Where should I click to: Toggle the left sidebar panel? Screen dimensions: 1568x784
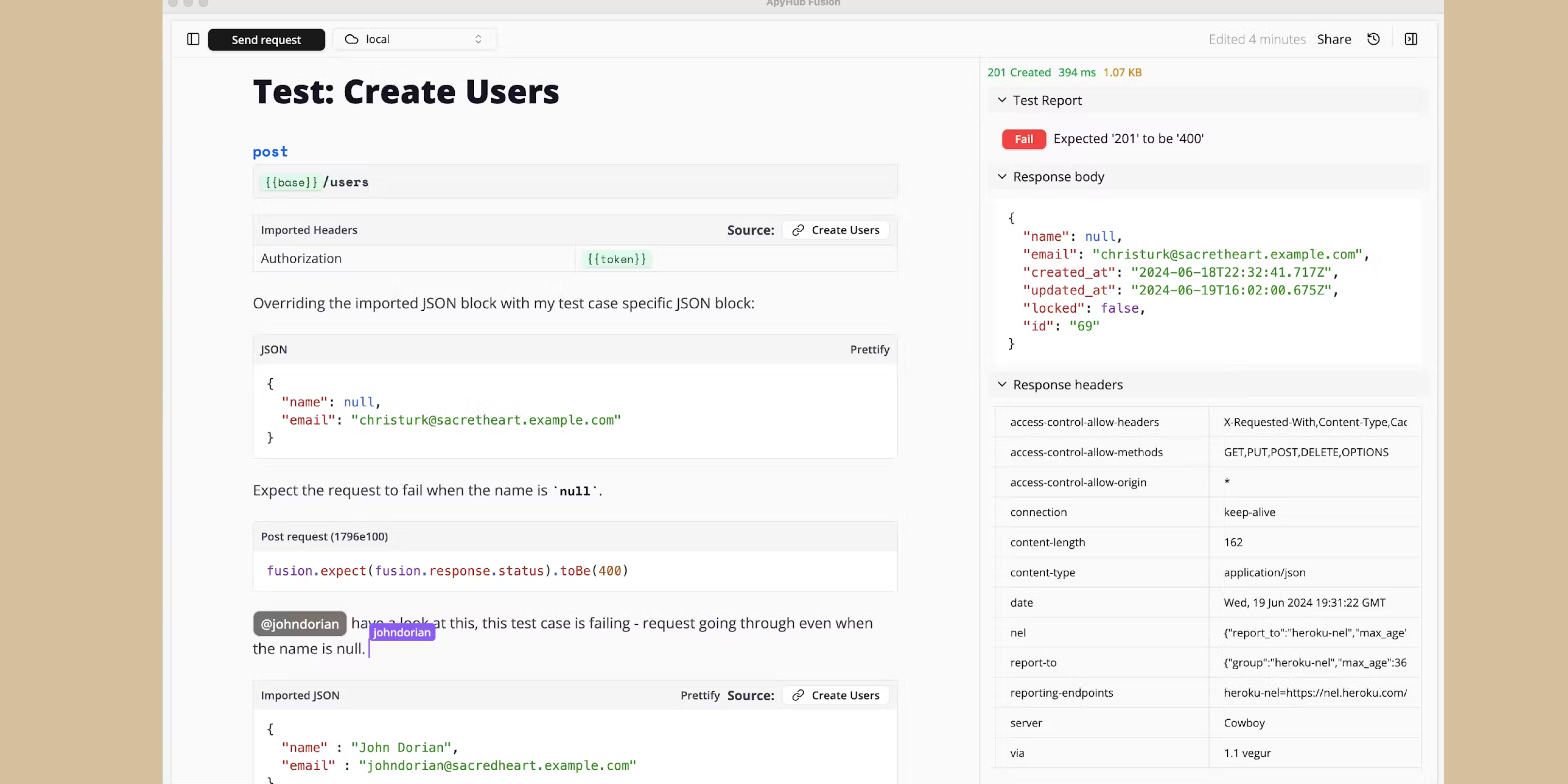coord(193,39)
